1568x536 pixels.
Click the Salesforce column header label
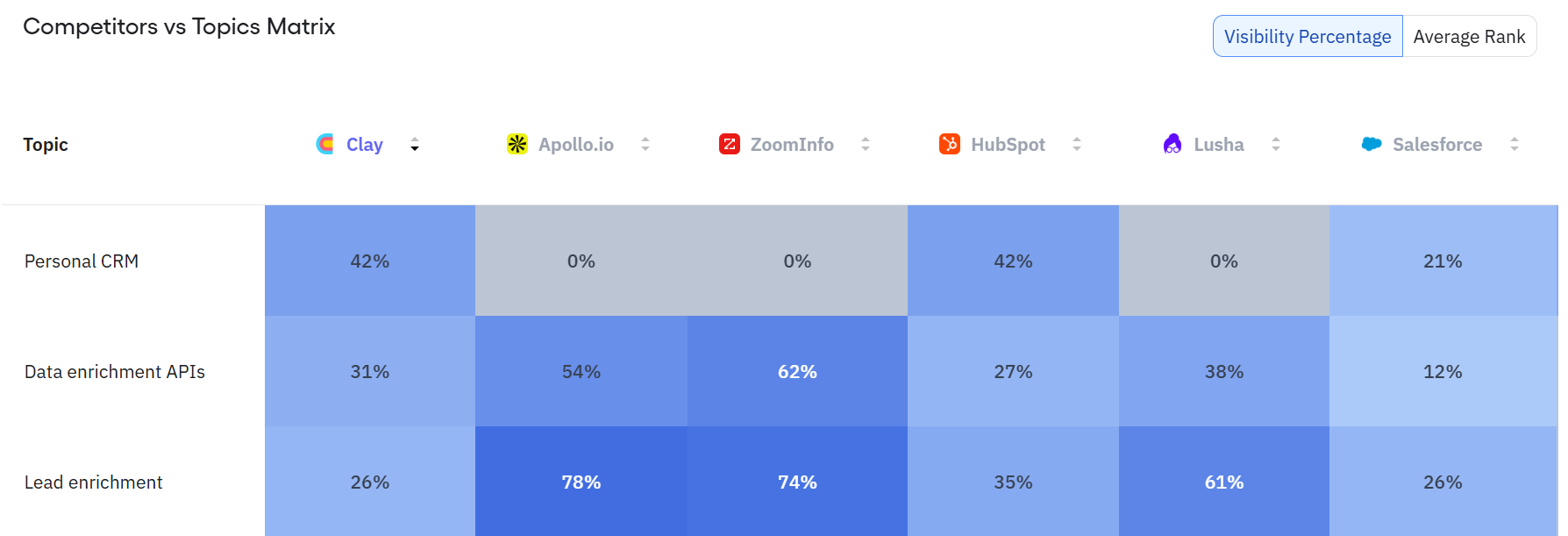coord(1437,145)
